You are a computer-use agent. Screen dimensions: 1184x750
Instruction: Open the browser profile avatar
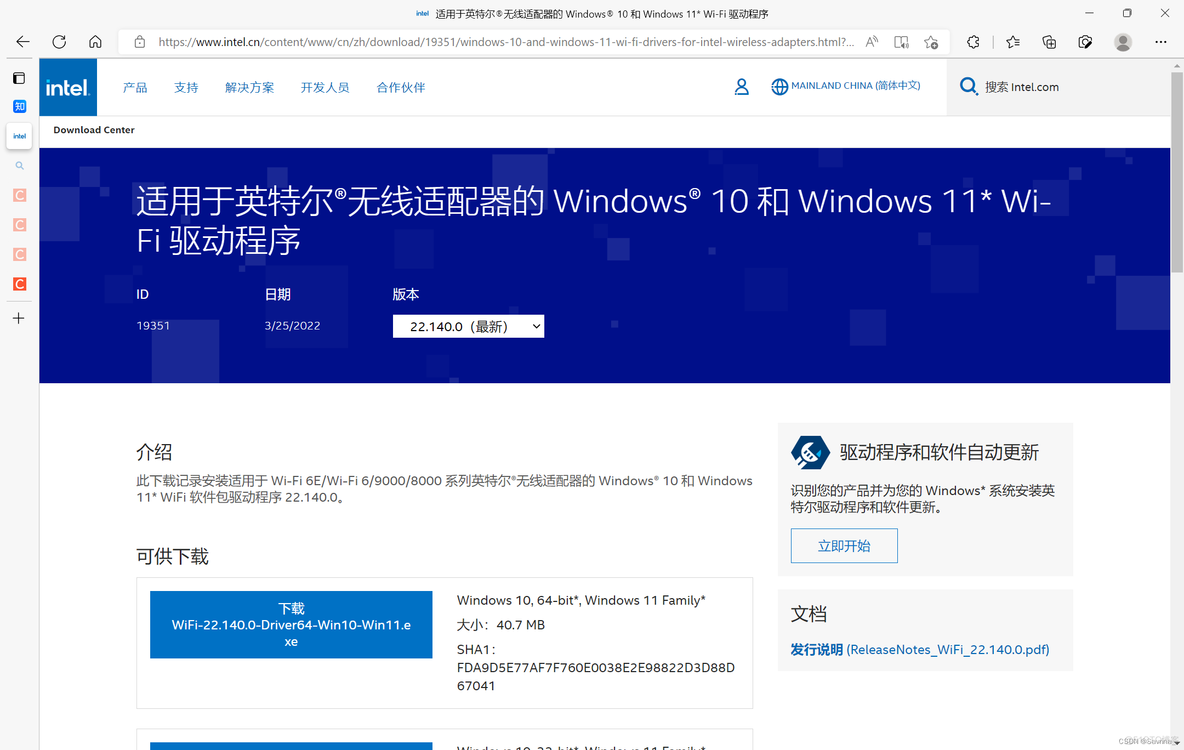[x=1123, y=42]
